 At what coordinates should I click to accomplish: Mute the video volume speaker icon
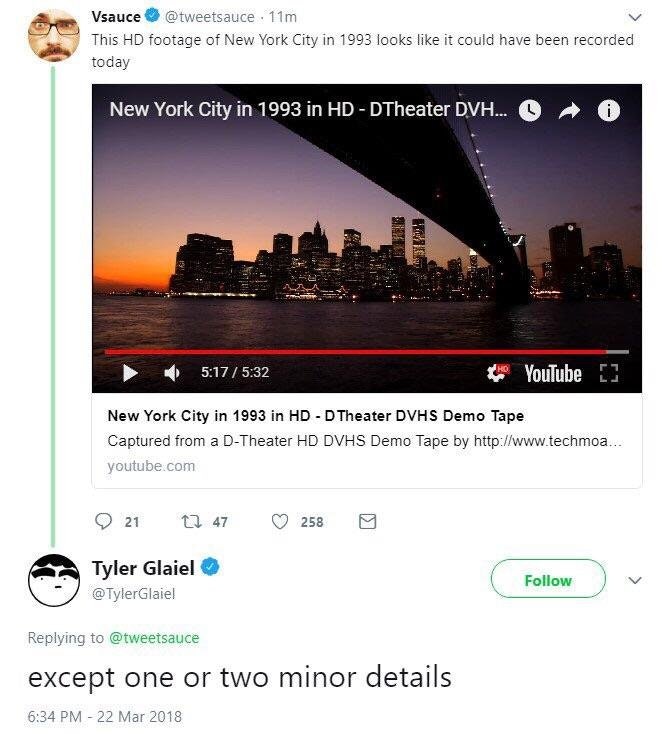pyautogui.click(x=171, y=373)
